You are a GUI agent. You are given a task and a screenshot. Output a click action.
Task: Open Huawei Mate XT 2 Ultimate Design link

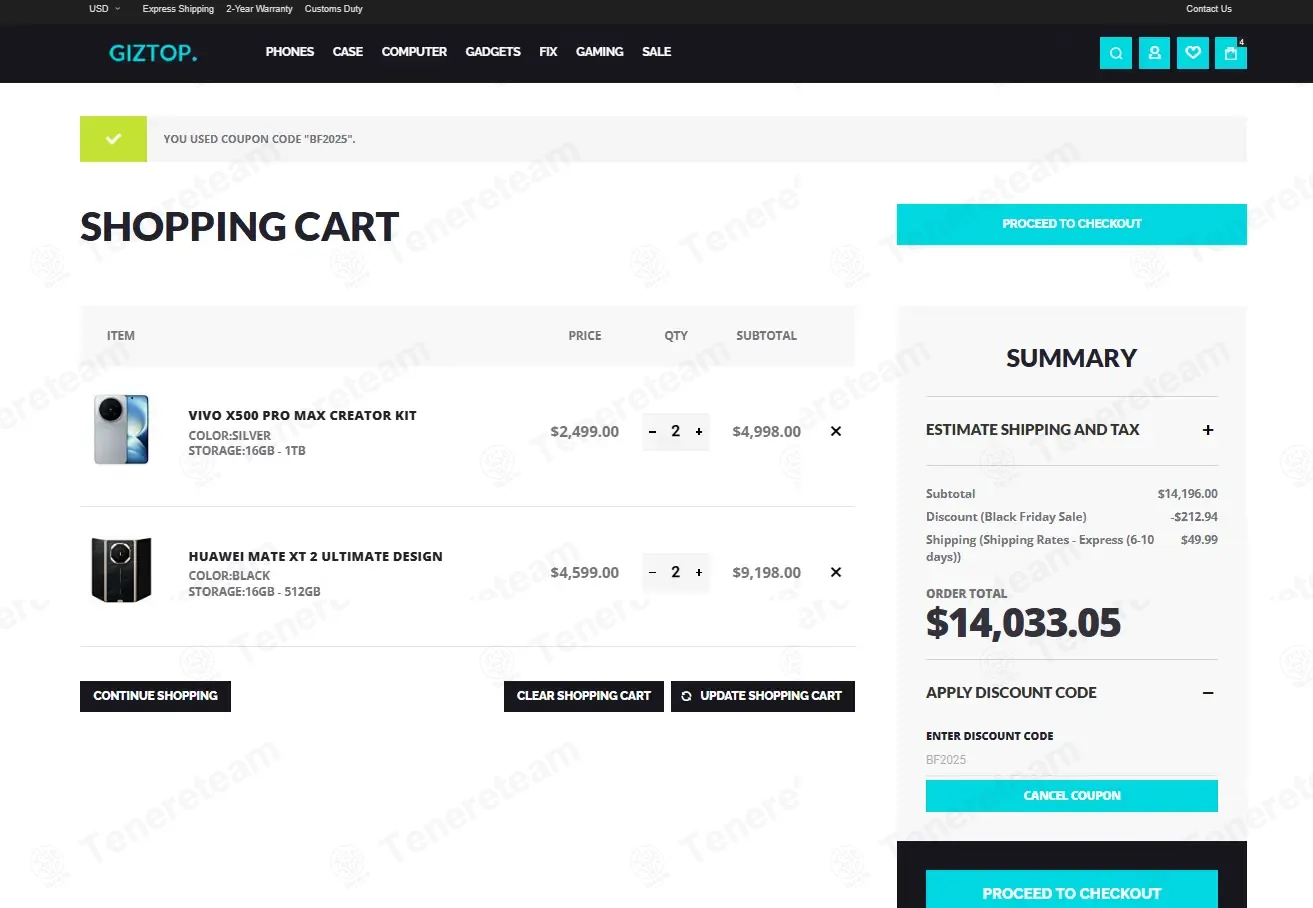pyautogui.click(x=316, y=557)
